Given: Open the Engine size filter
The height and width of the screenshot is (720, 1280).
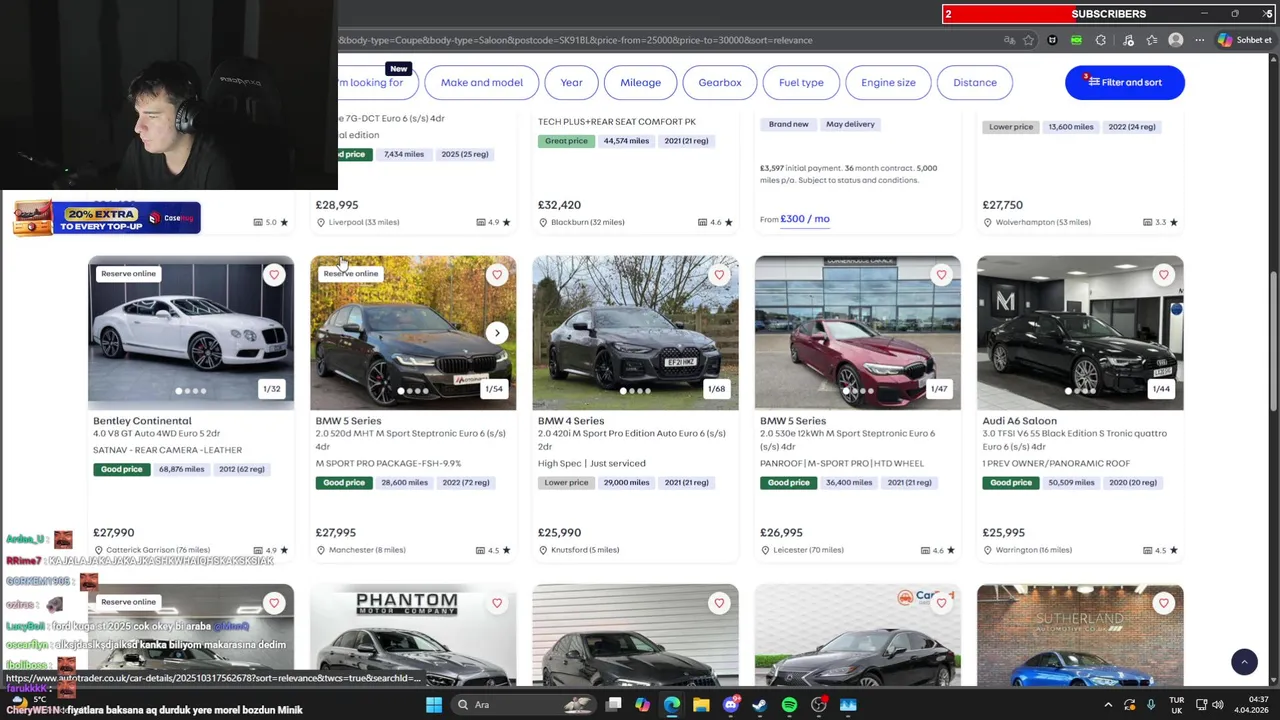Looking at the screenshot, I should click(888, 83).
